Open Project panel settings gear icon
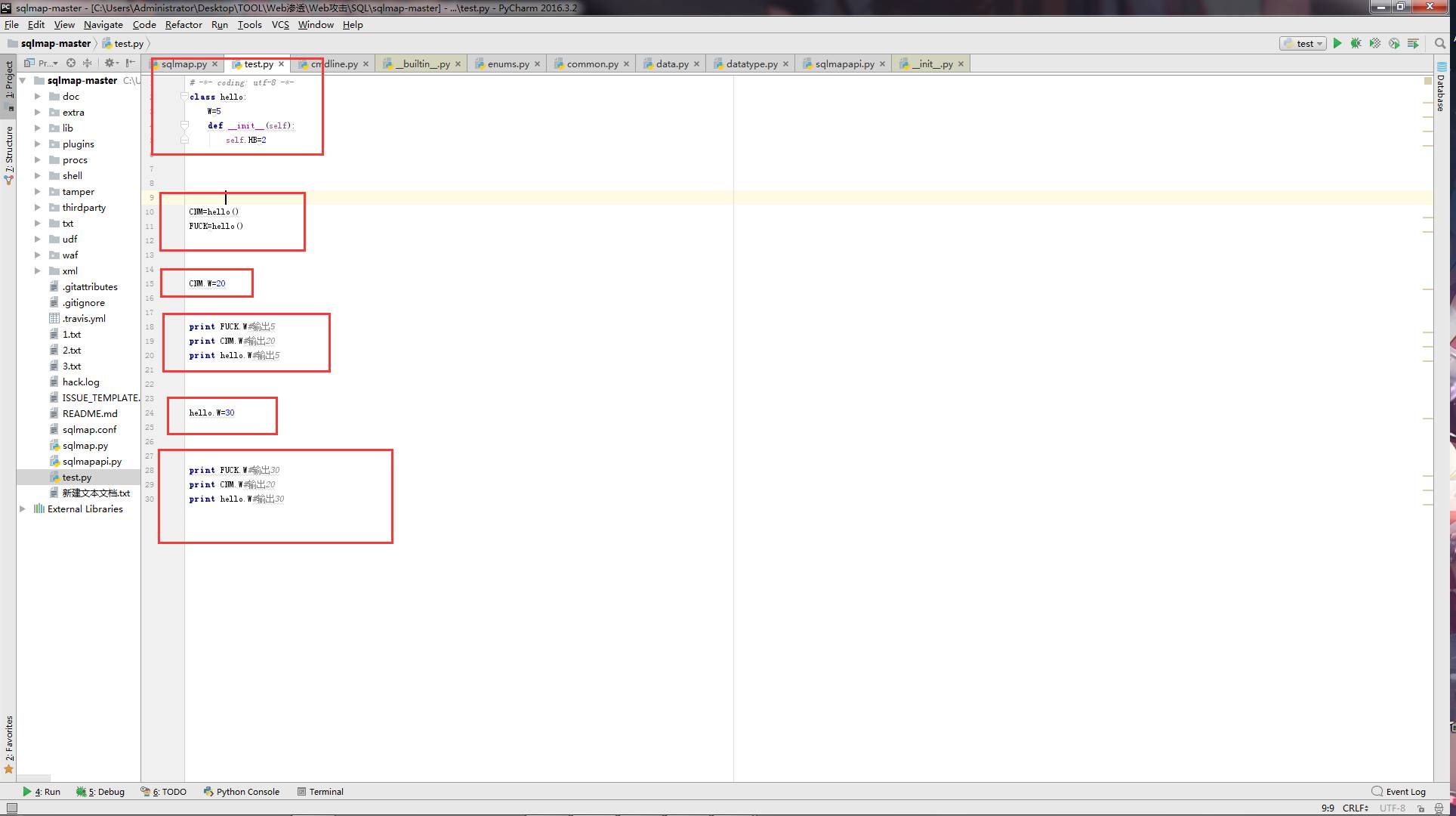The height and width of the screenshot is (816, 1456). coord(110,63)
